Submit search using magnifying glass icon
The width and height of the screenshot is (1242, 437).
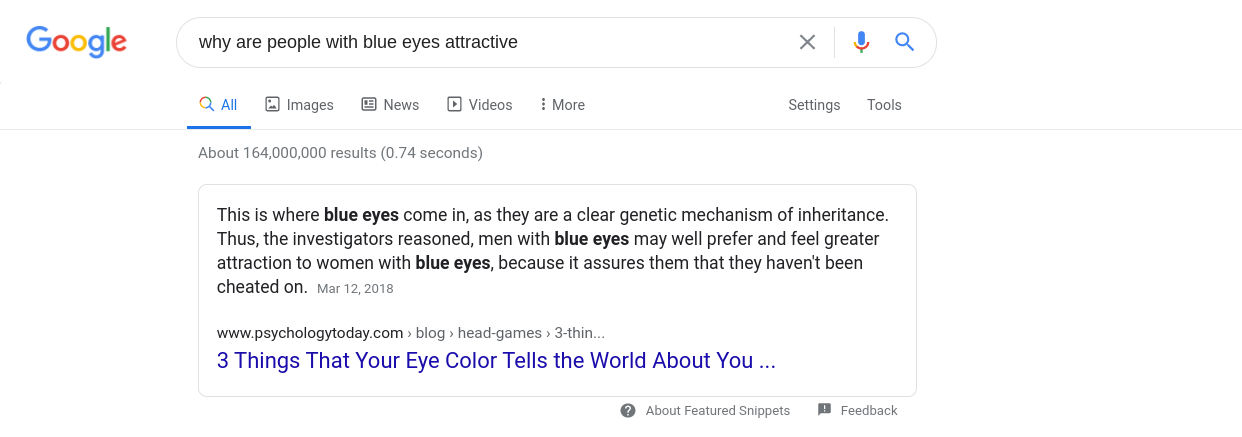point(905,42)
